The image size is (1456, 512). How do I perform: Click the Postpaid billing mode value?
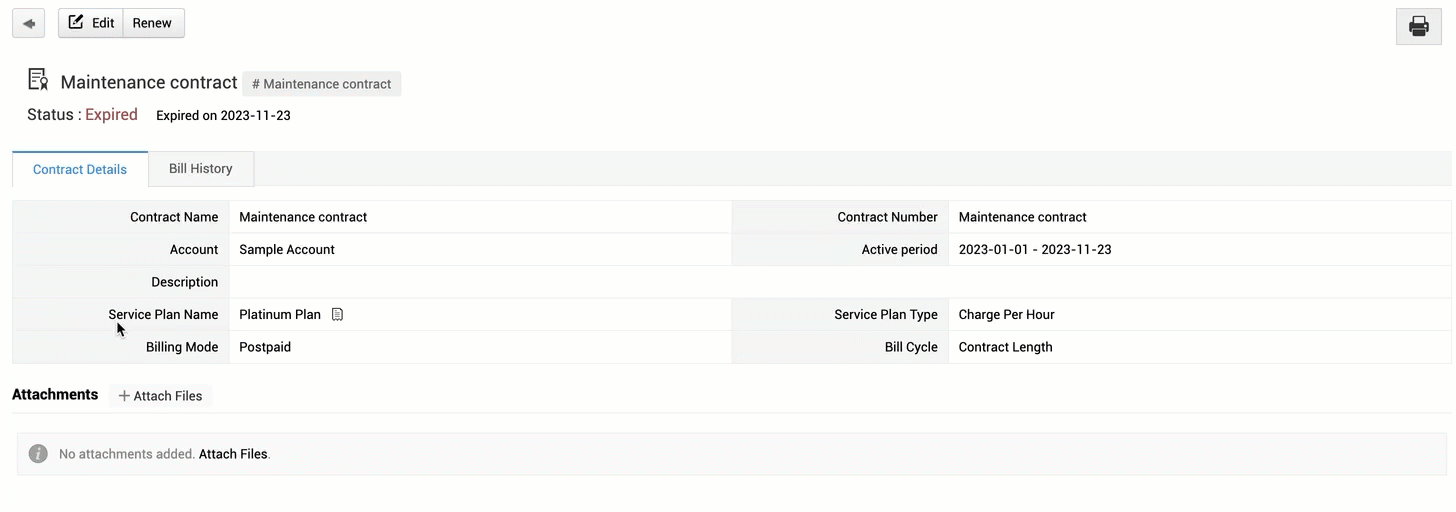[265, 347]
